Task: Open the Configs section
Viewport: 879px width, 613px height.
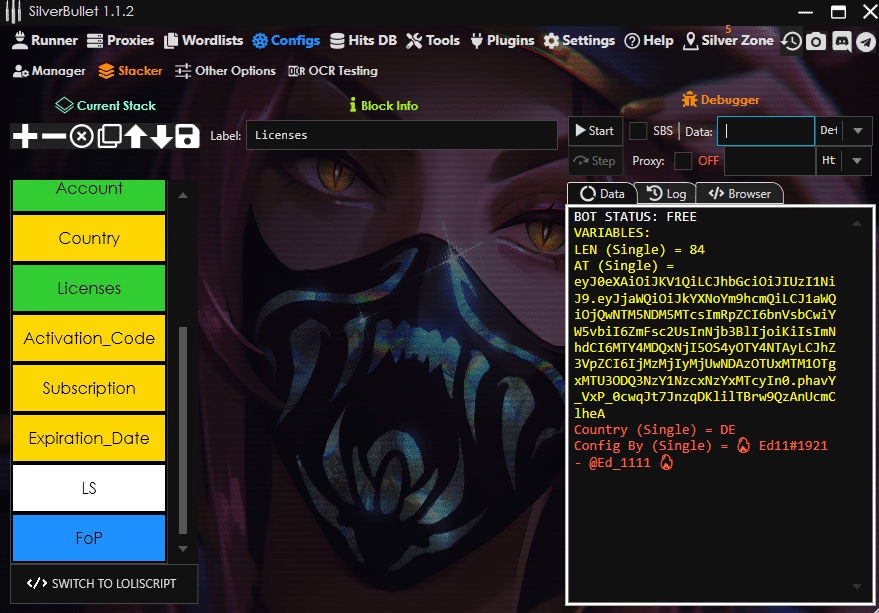Action: coord(286,40)
